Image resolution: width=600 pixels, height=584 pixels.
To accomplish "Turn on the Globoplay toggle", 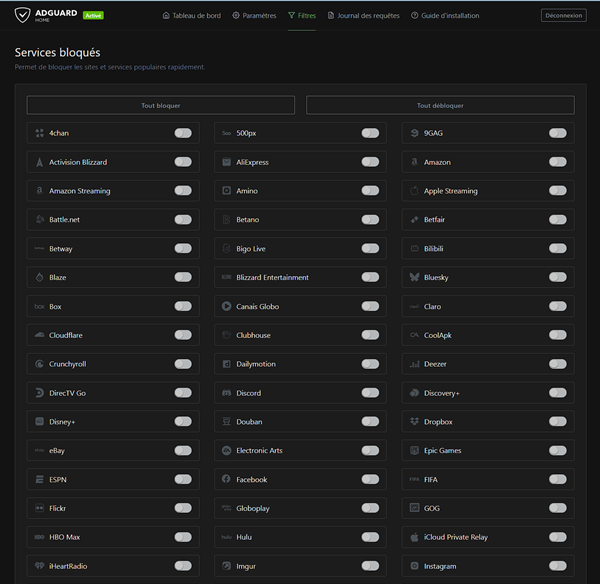I will point(370,508).
